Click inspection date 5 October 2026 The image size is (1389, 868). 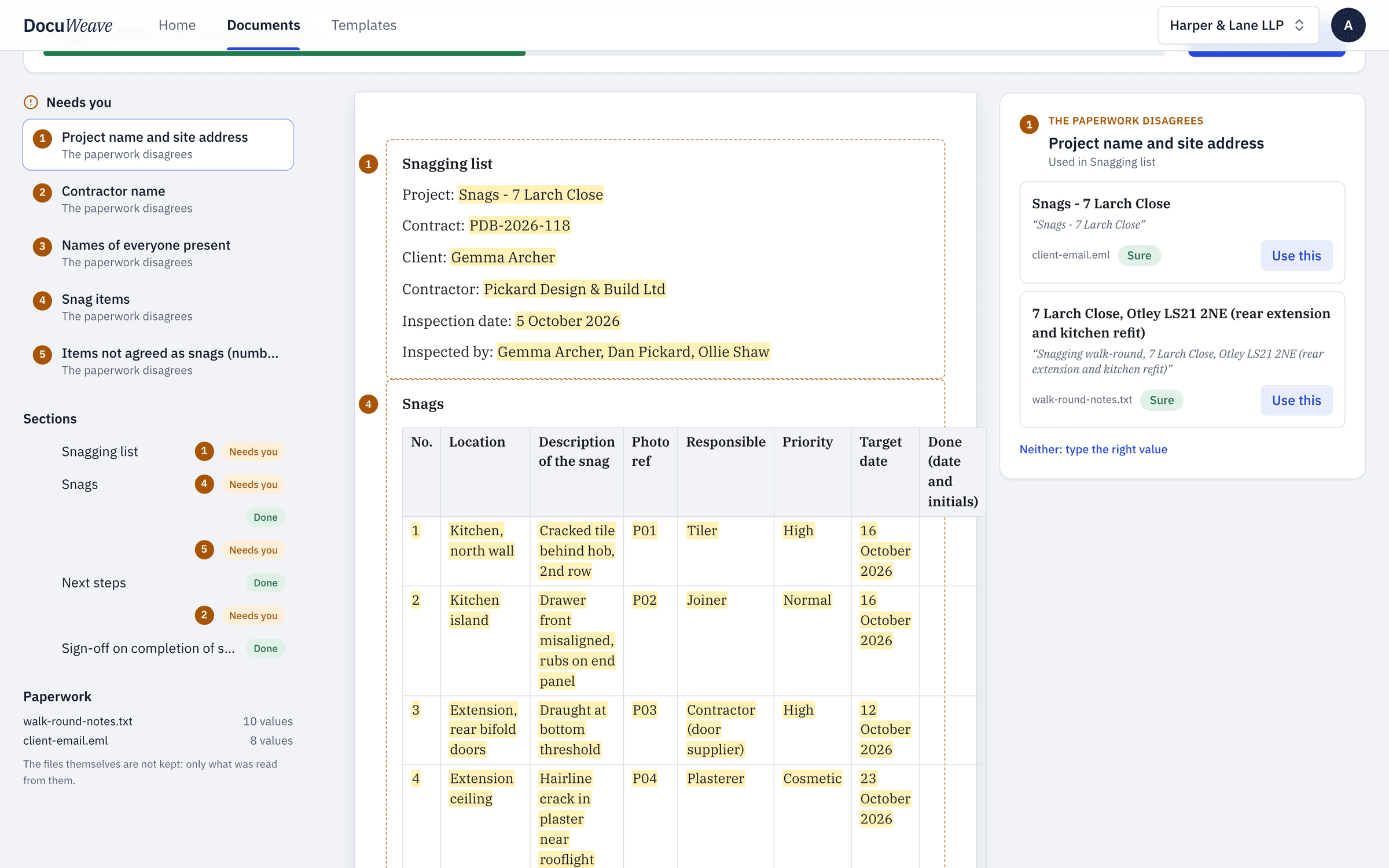(568, 321)
